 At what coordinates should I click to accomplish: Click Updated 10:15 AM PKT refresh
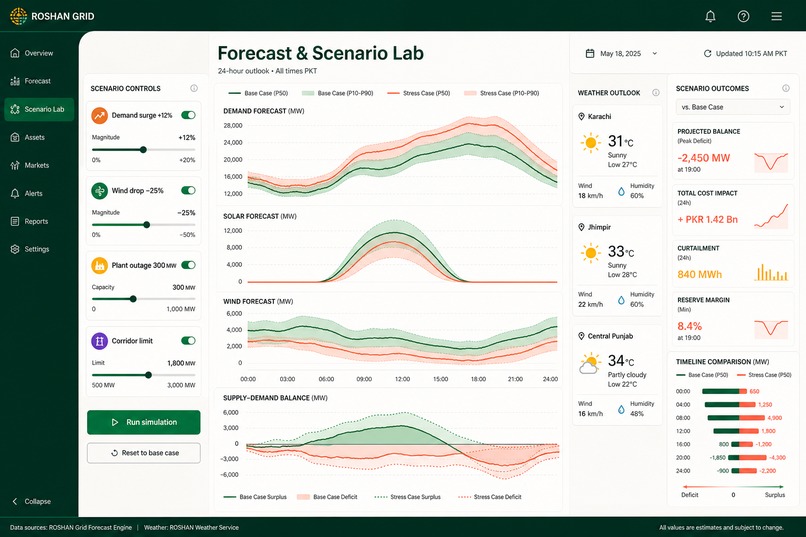click(745, 53)
